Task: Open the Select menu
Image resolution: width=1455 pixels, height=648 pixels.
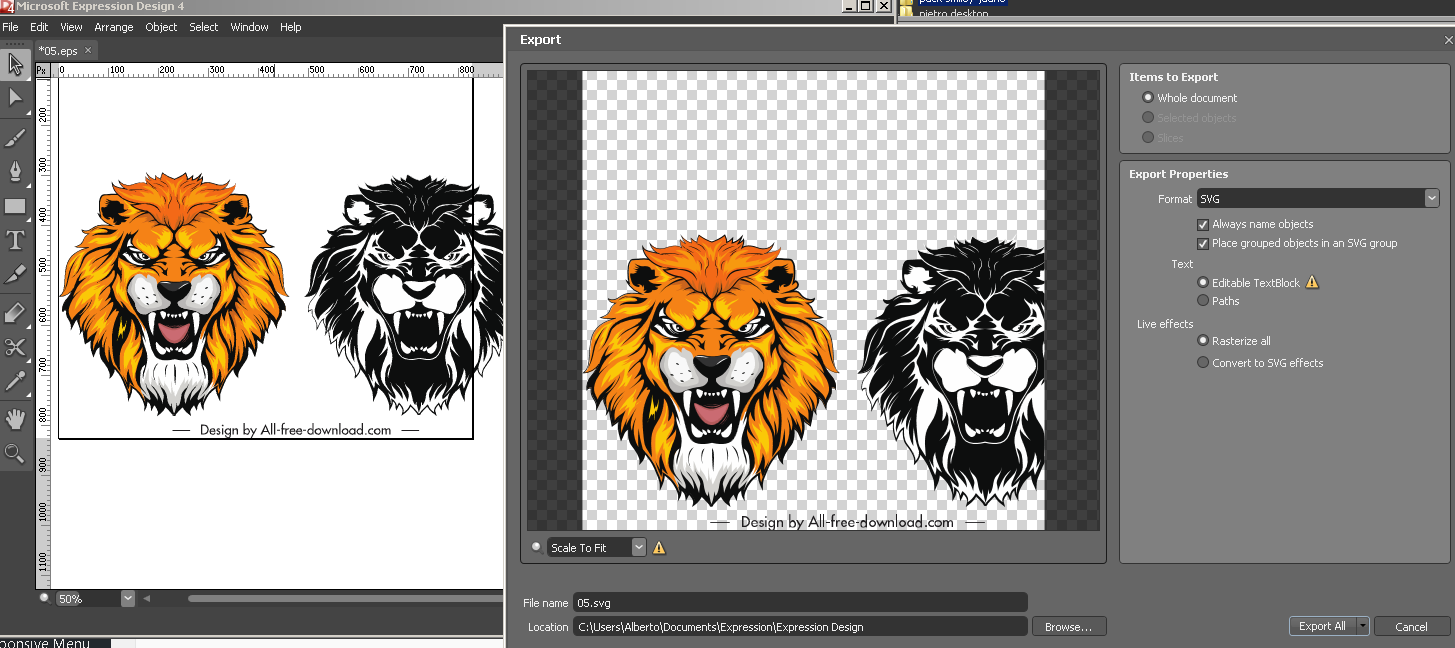Action: 204,27
